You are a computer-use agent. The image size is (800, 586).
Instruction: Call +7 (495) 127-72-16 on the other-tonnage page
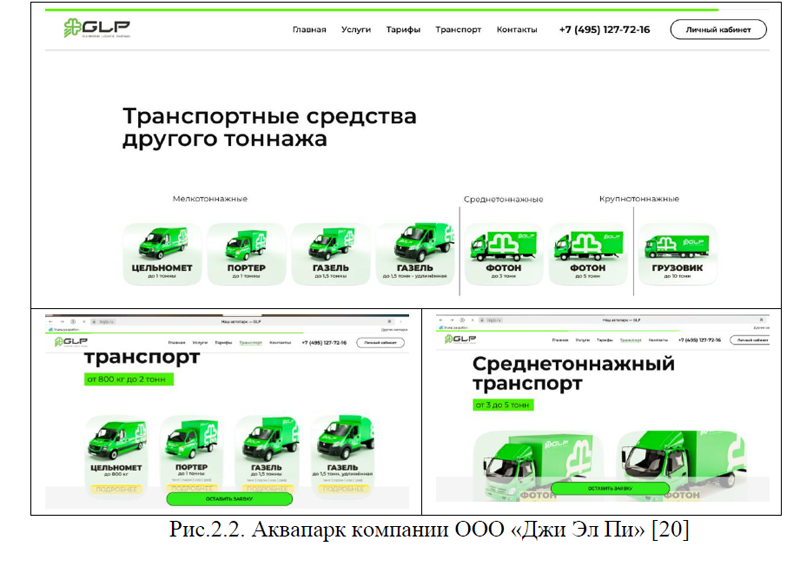point(605,30)
